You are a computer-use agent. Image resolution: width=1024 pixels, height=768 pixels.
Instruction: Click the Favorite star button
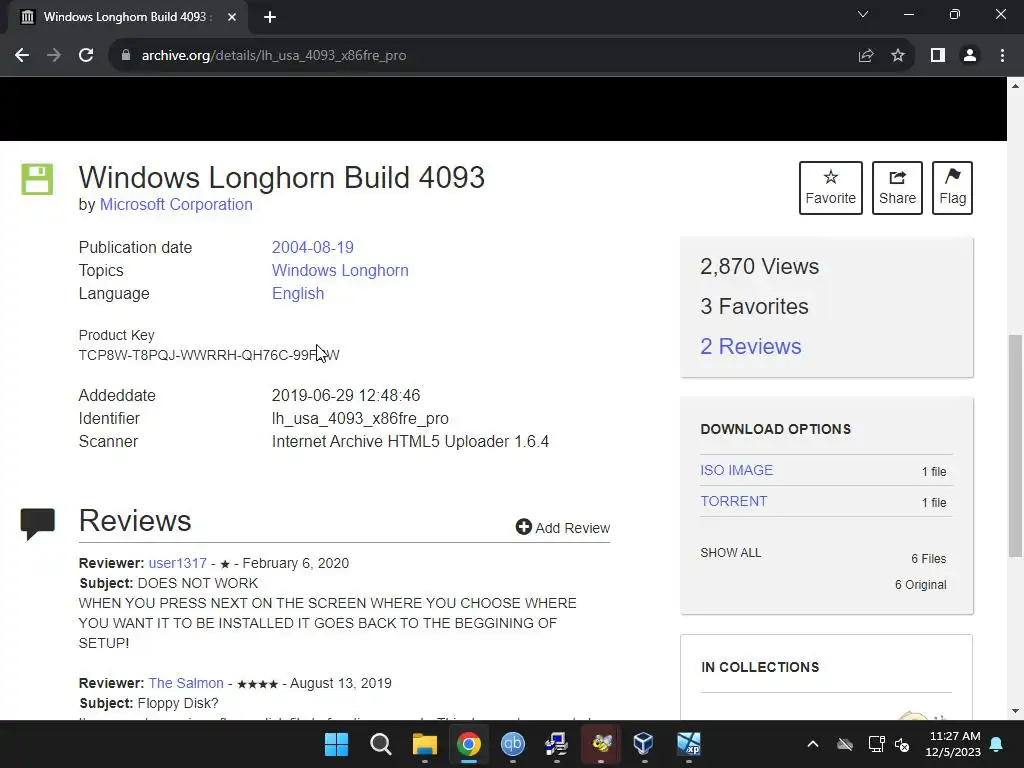click(831, 188)
